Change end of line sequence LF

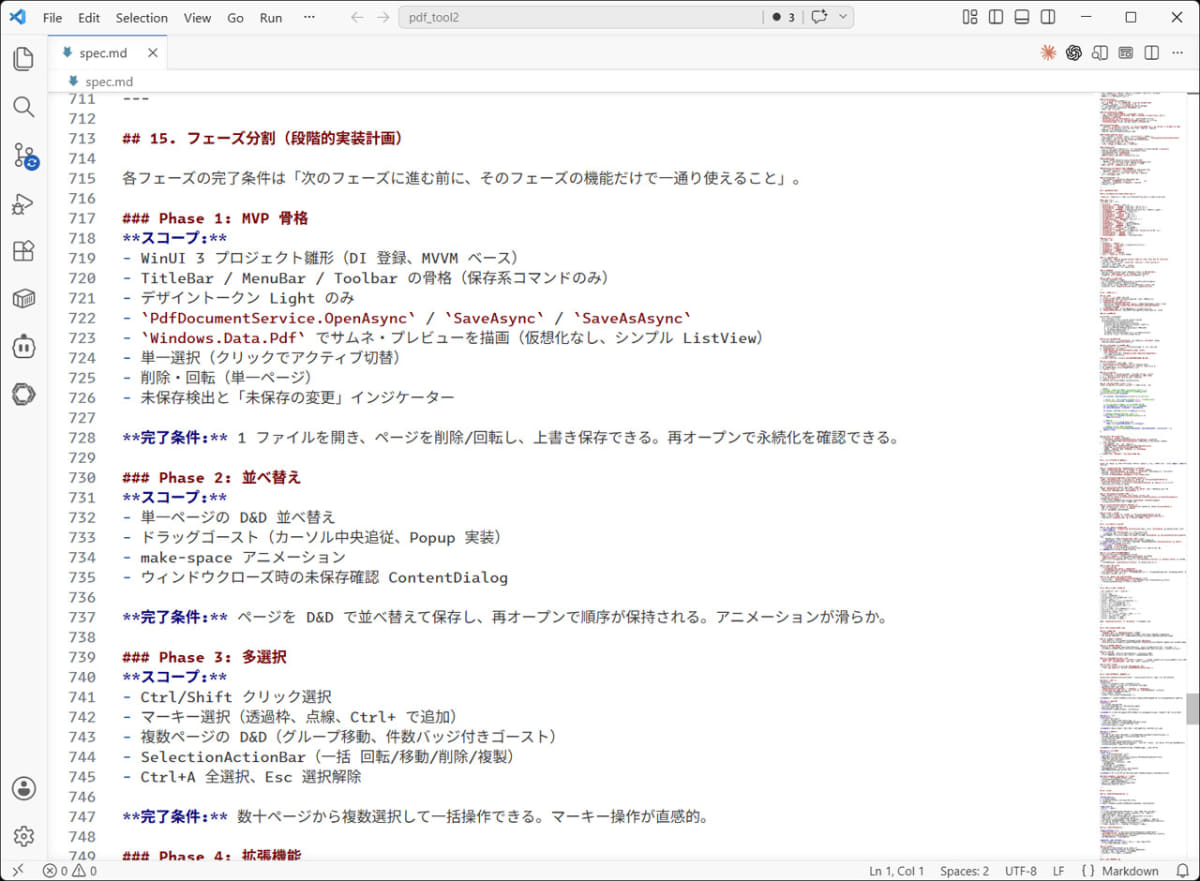pos(1058,871)
